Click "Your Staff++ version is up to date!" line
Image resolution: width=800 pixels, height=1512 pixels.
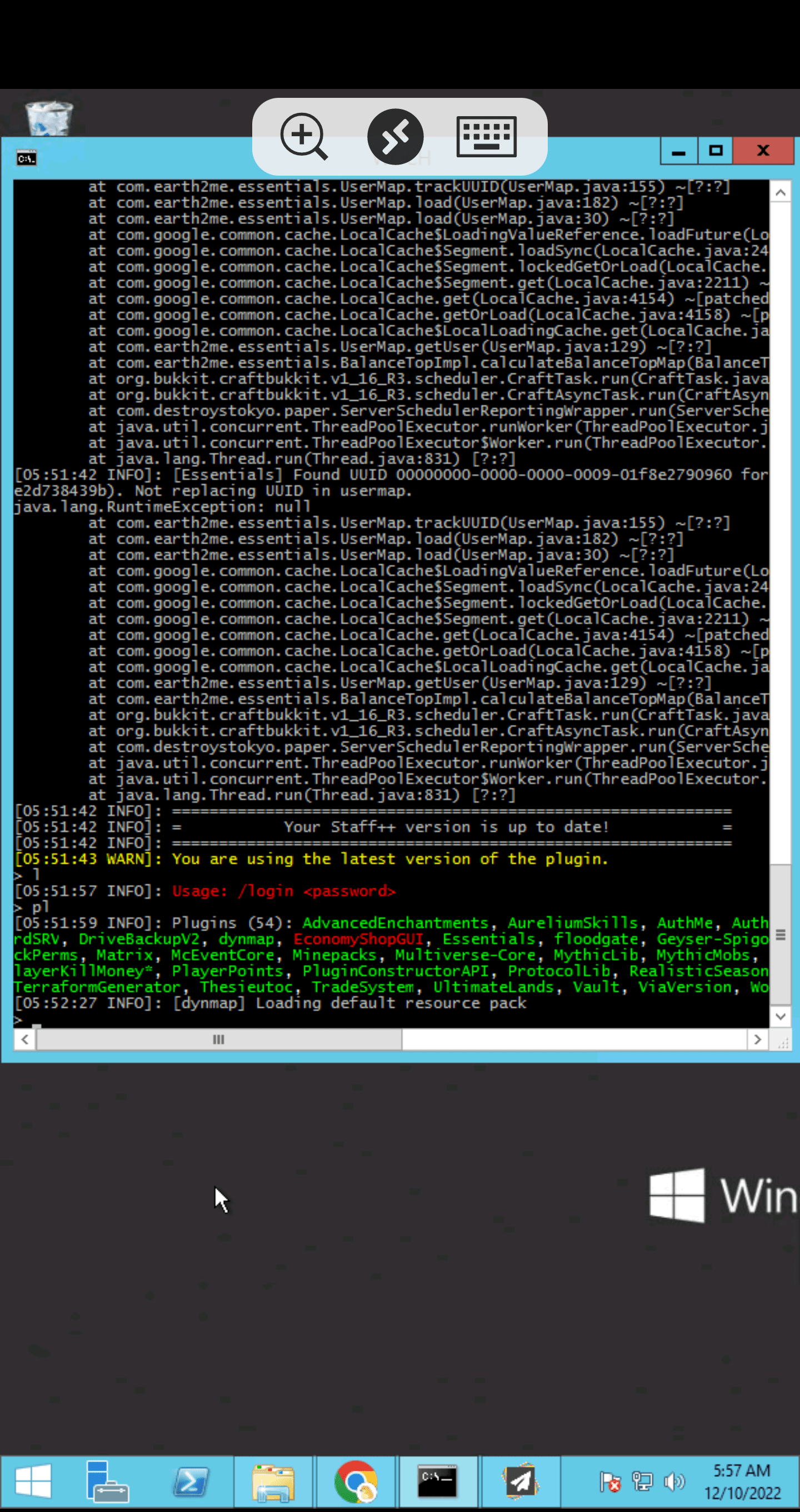pyautogui.click(x=446, y=827)
